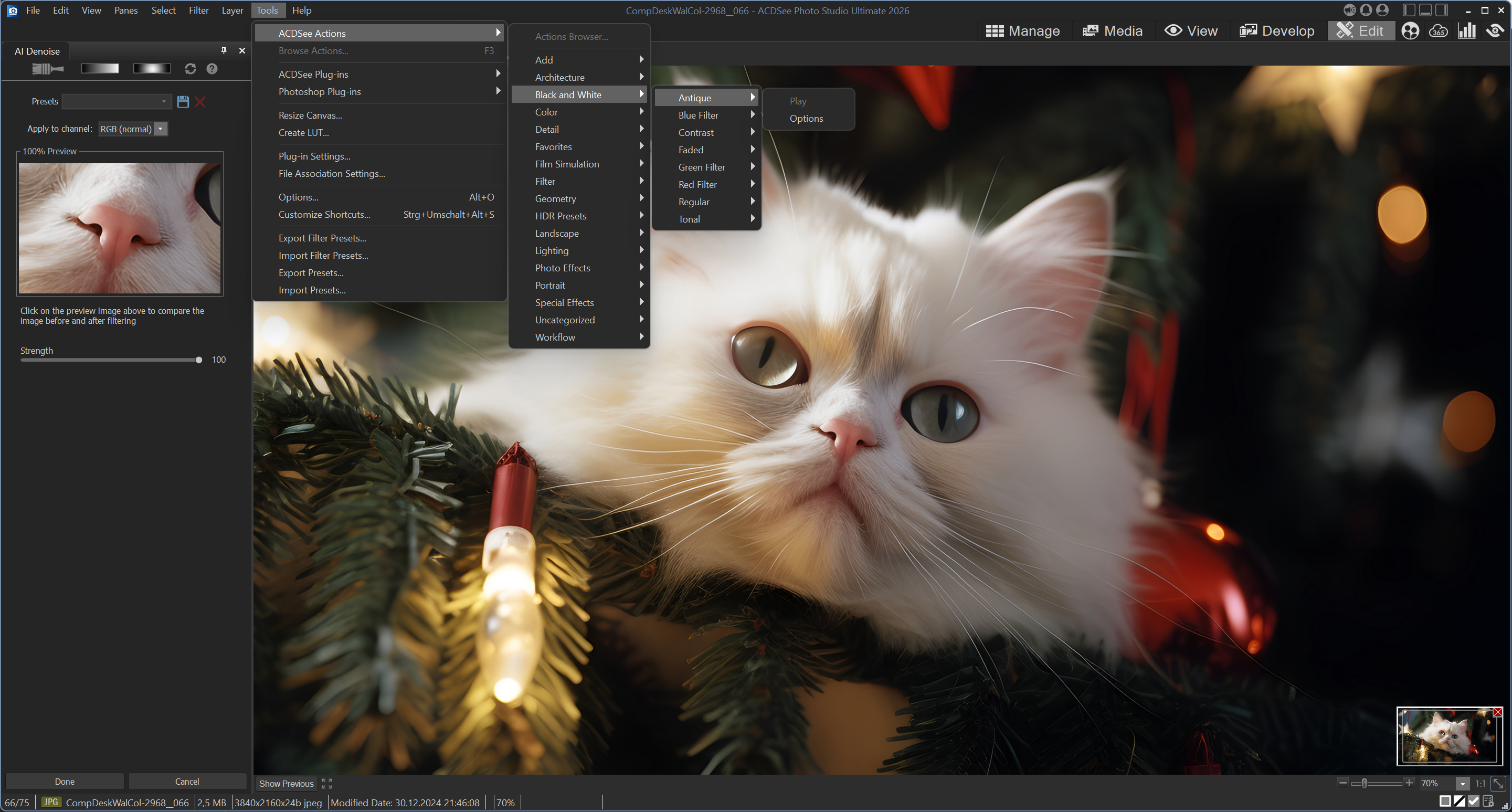Open the Dashboard bar chart mode icon
Screen dimensions: 1512x812
coord(1466,30)
